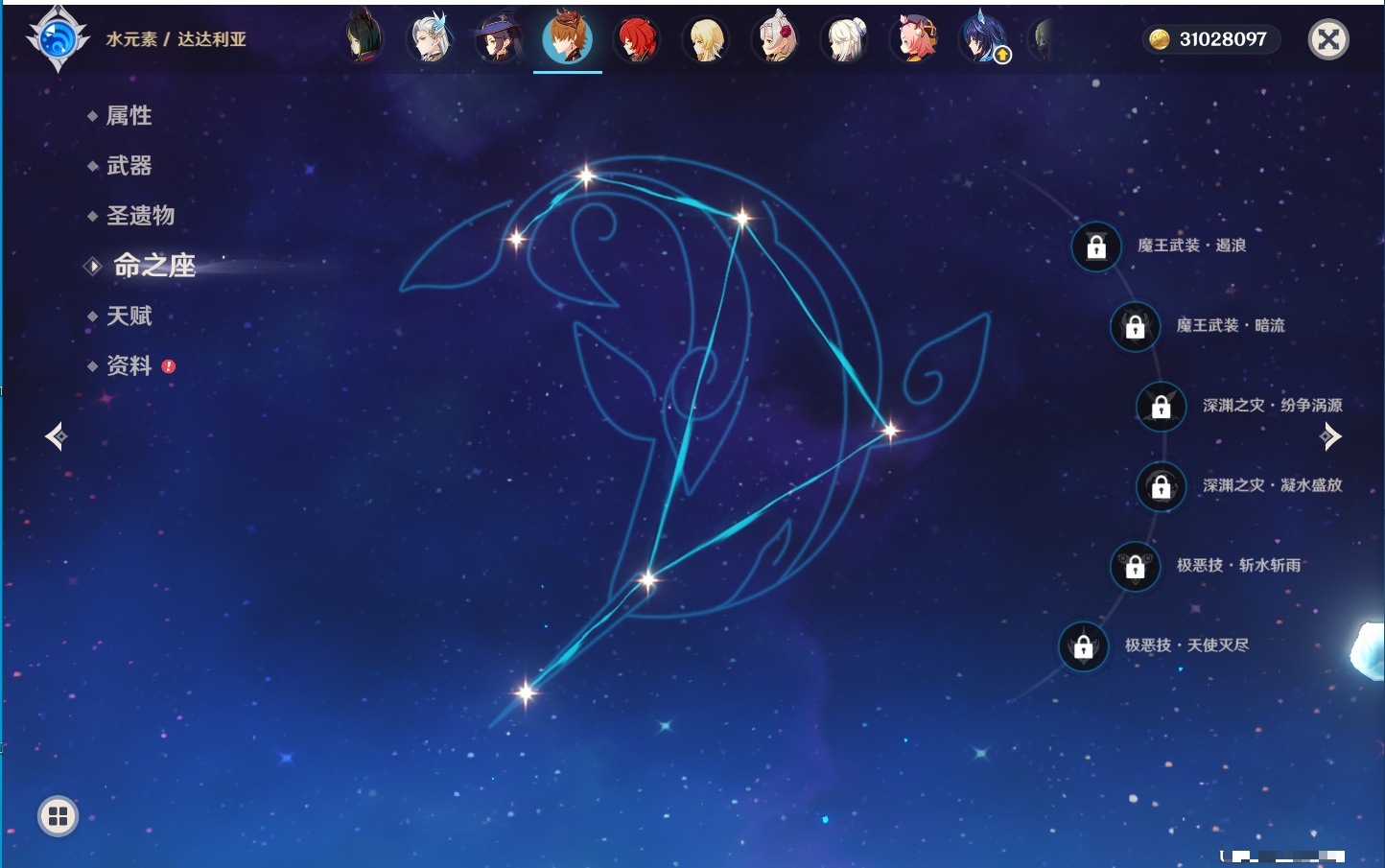Select the white-haired avatar with hair bun
1385x868 pixels.
click(x=846, y=38)
